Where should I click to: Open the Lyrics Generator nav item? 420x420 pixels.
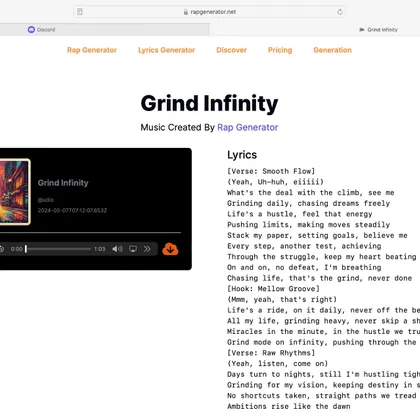(167, 50)
